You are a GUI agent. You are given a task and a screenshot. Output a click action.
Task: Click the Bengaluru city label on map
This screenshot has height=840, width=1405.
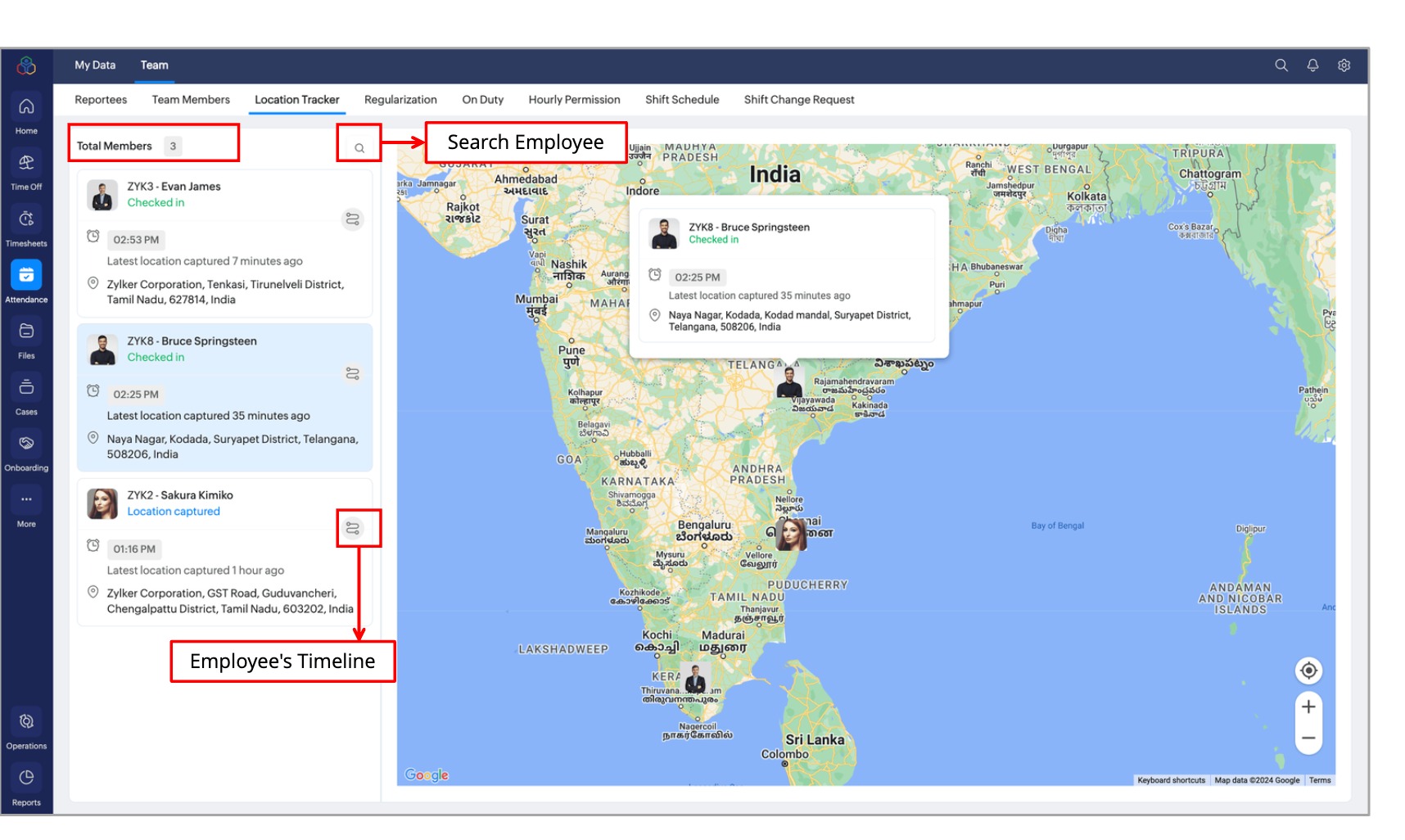click(x=704, y=531)
